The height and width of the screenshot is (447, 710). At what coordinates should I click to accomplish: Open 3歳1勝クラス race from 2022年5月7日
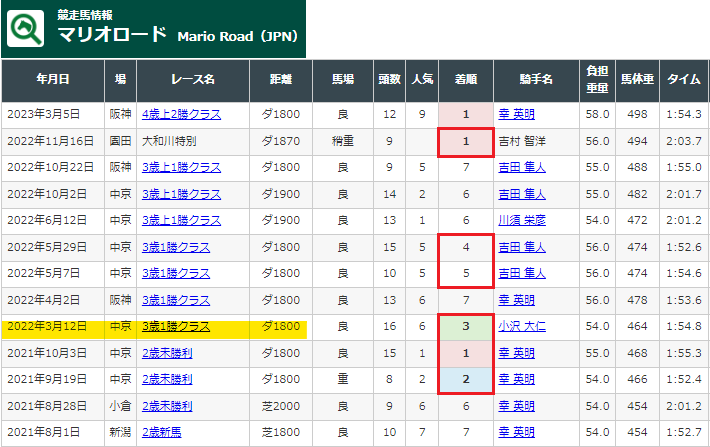pos(176,274)
